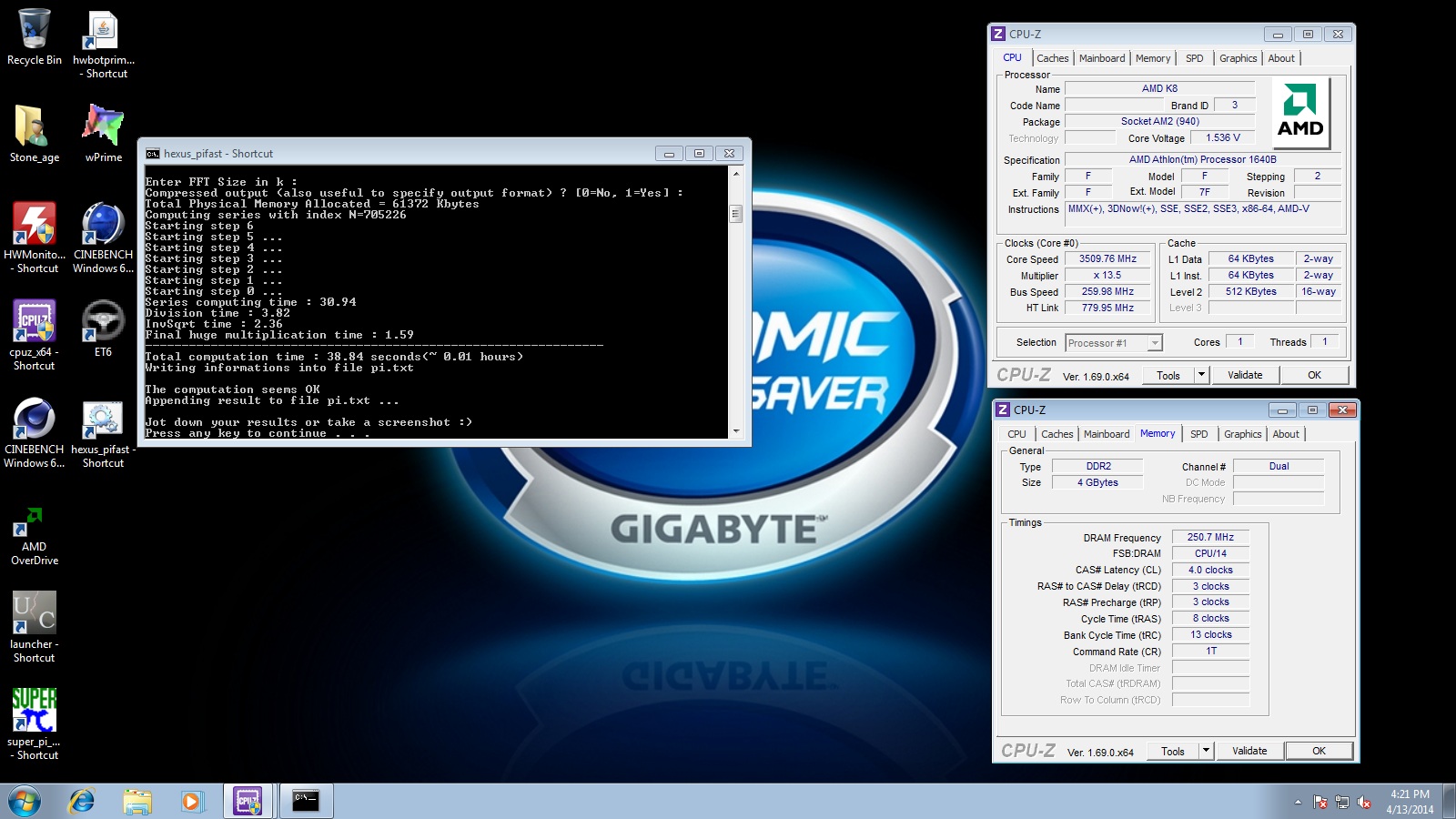
Task: Click OK in top CPU-Z window
Action: point(1315,375)
